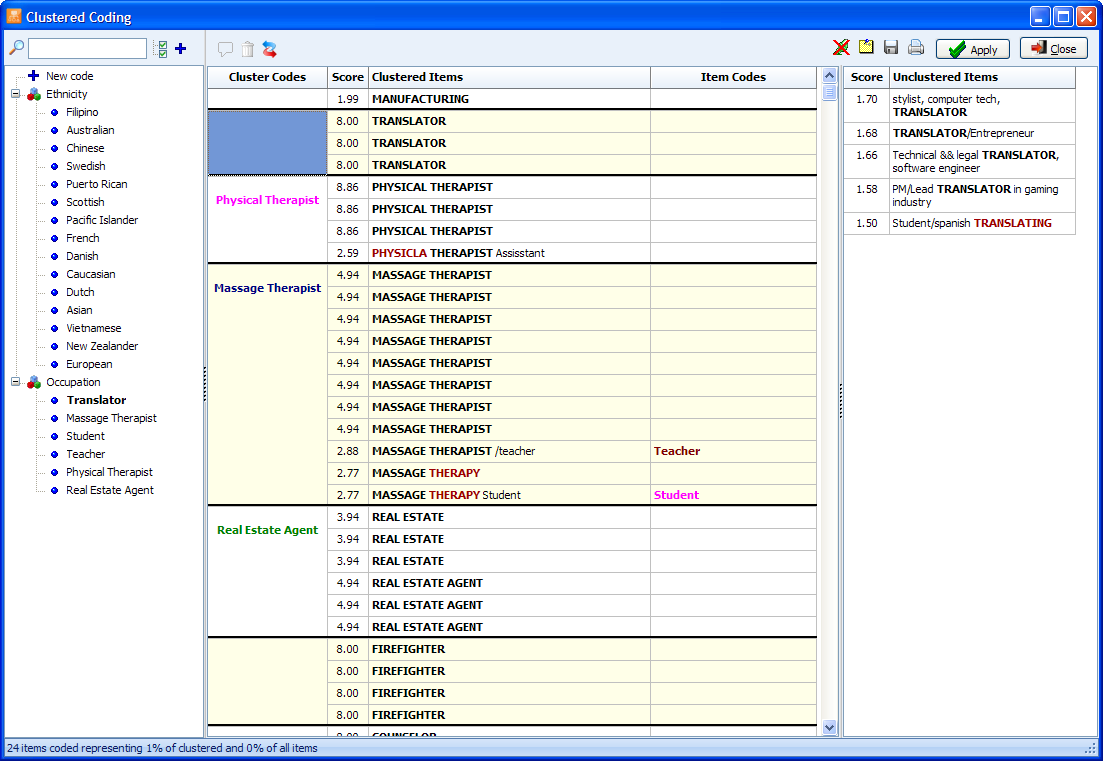Select the blue highlighted Translator cluster cell
Viewport: 1103px width, 761px height.
(267, 143)
